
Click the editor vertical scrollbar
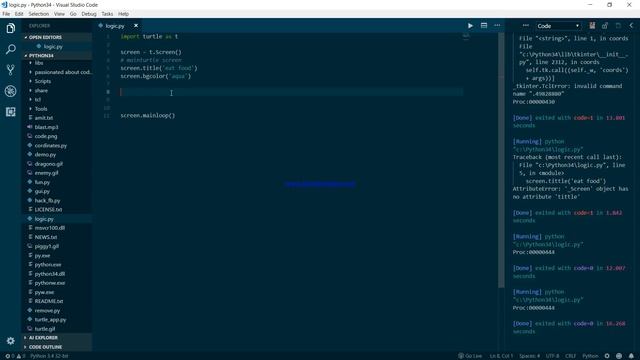pyautogui.click(x=501, y=160)
